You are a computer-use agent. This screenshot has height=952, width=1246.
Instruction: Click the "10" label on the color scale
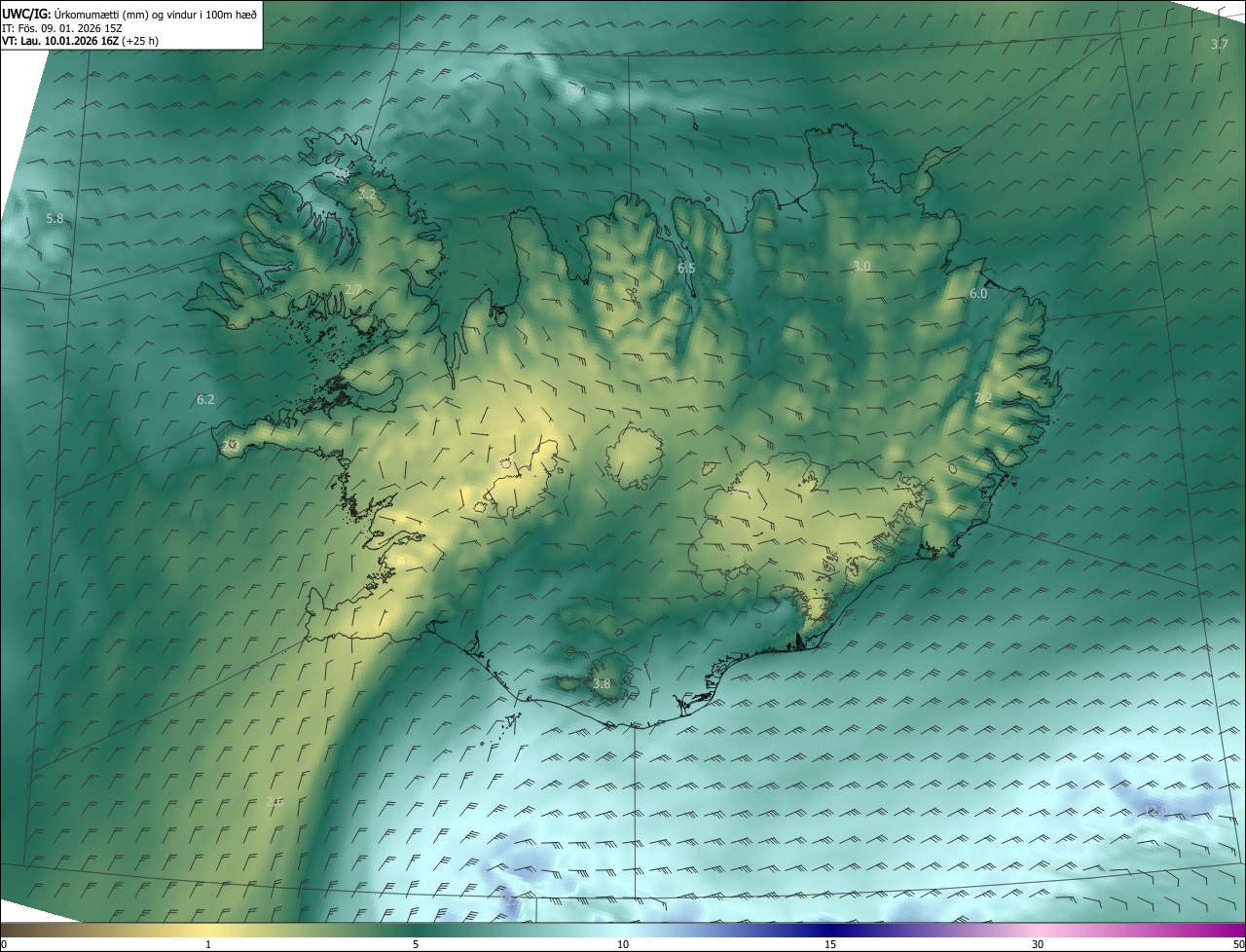pyautogui.click(x=623, y=944)
